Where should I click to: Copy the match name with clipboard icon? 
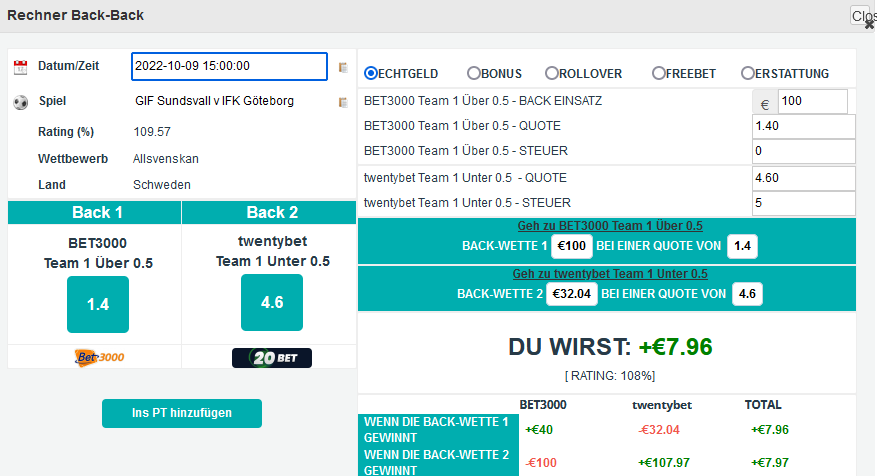tap(343, 102)
